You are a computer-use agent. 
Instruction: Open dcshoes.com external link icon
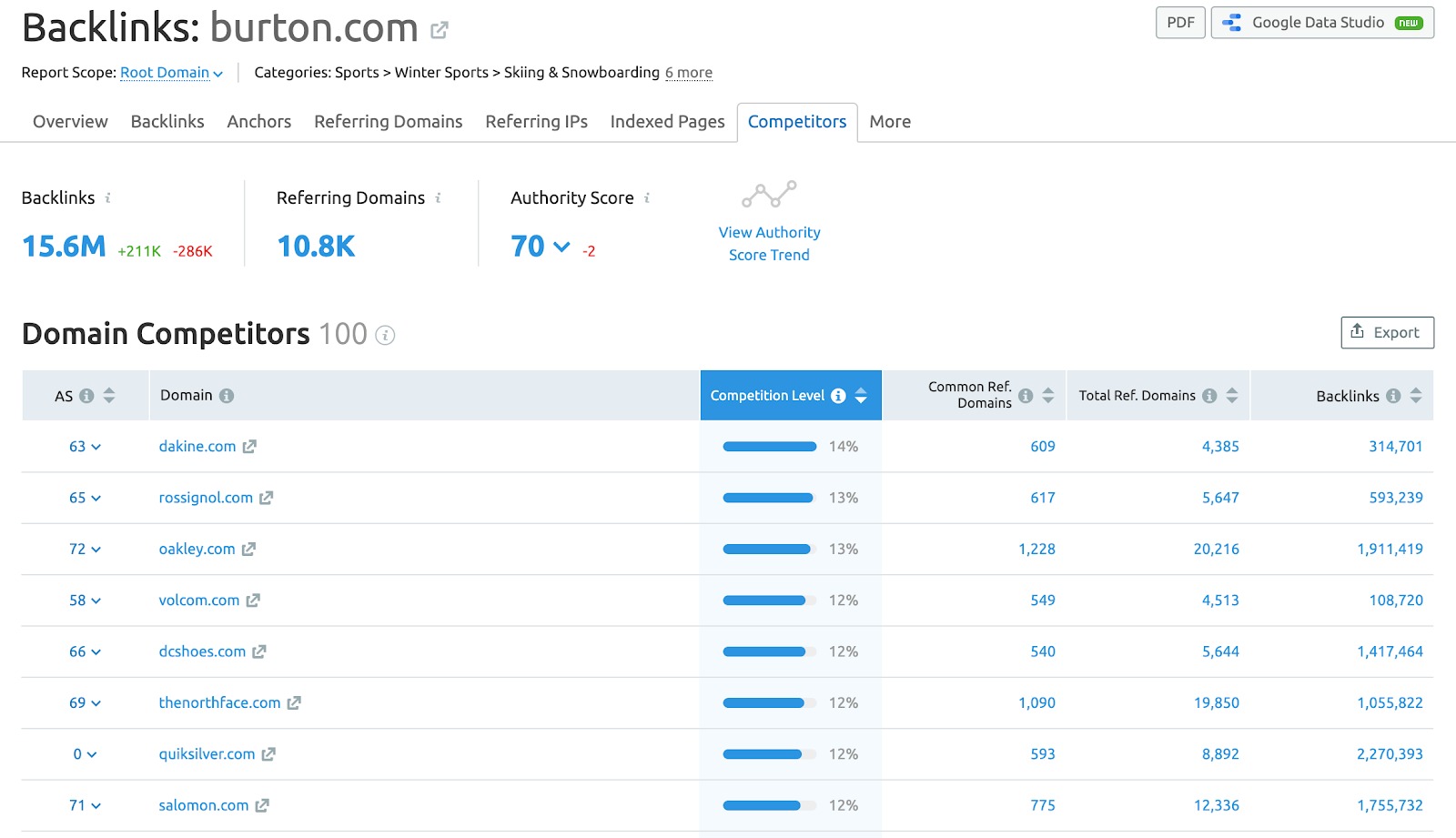coord(259,651)
